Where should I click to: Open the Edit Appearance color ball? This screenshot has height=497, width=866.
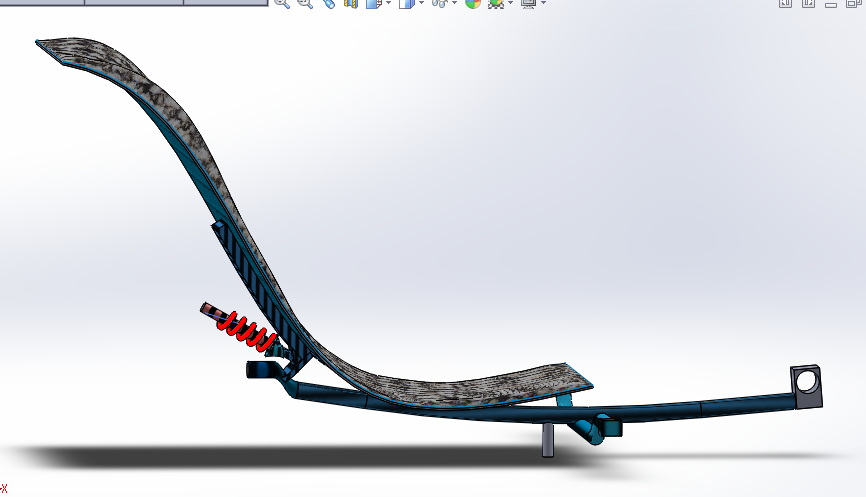point(473,3)
